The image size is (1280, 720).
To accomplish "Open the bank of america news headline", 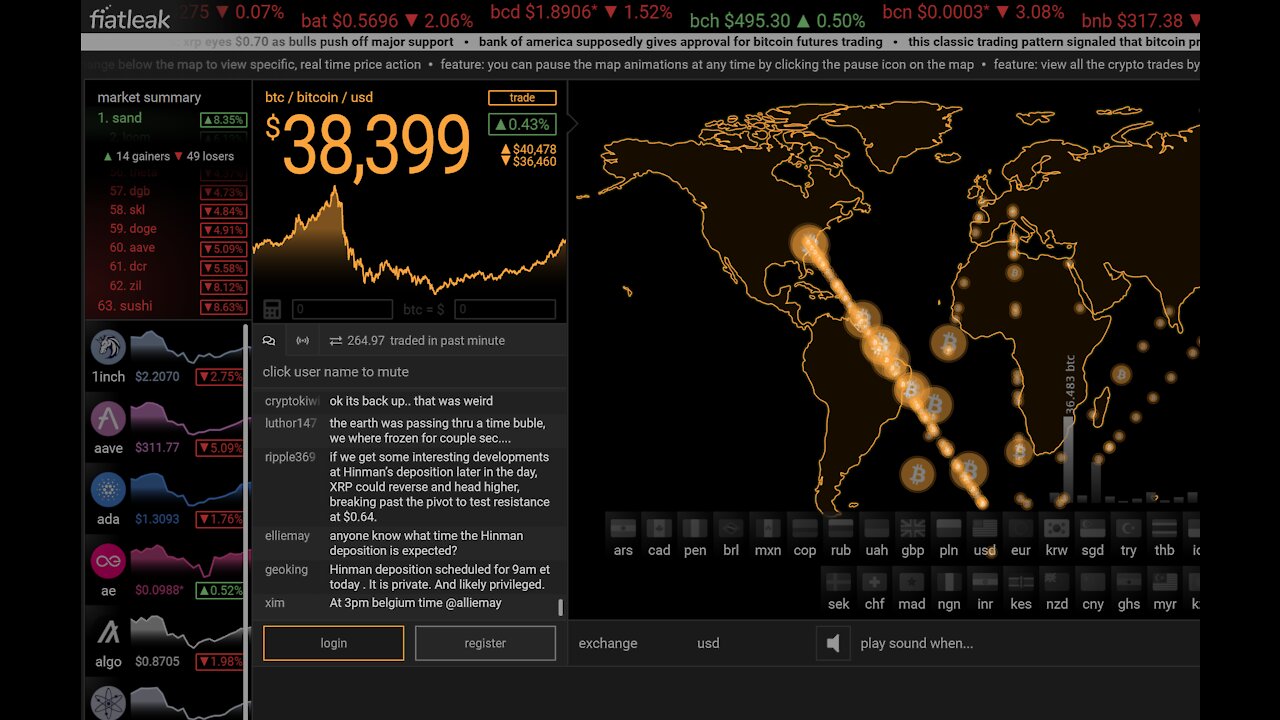I will pos(680,42).
